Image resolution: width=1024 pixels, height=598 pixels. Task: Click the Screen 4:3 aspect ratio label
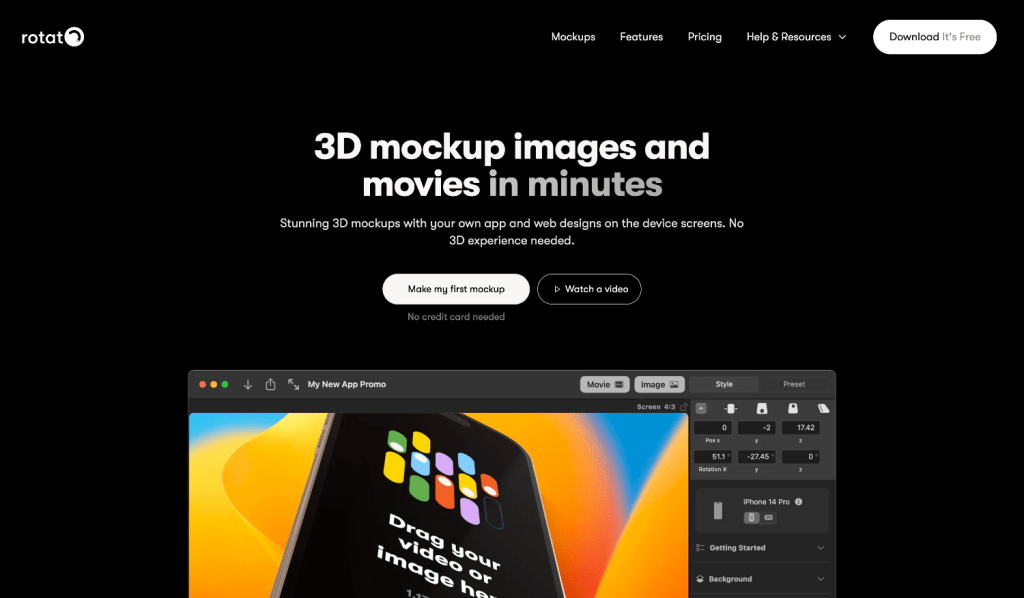click(x=656, y=407)
